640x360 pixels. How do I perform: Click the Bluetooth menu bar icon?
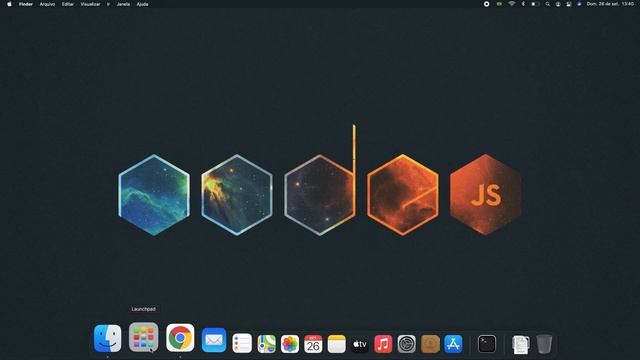point(523,4)
